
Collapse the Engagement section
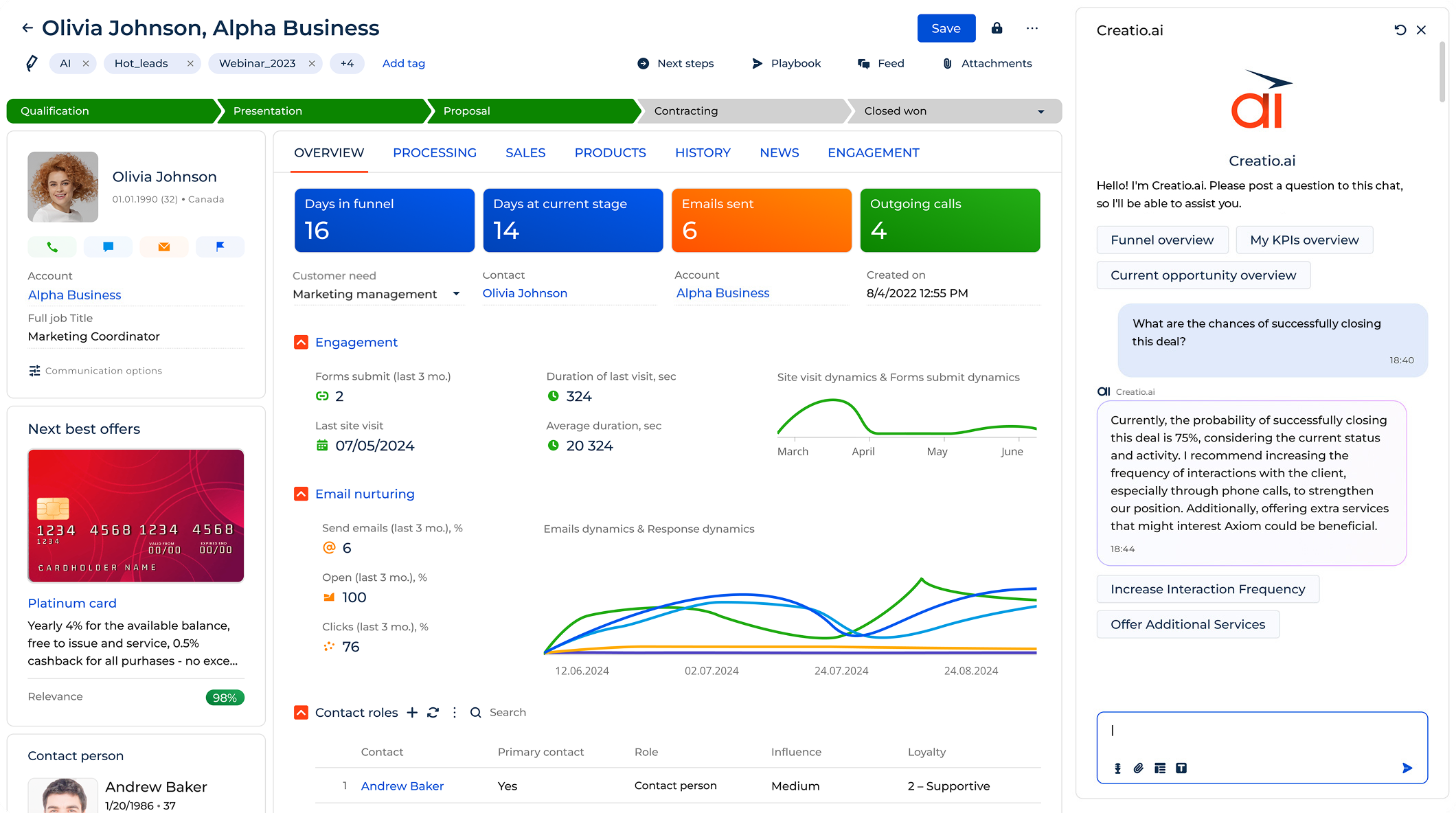301,342
